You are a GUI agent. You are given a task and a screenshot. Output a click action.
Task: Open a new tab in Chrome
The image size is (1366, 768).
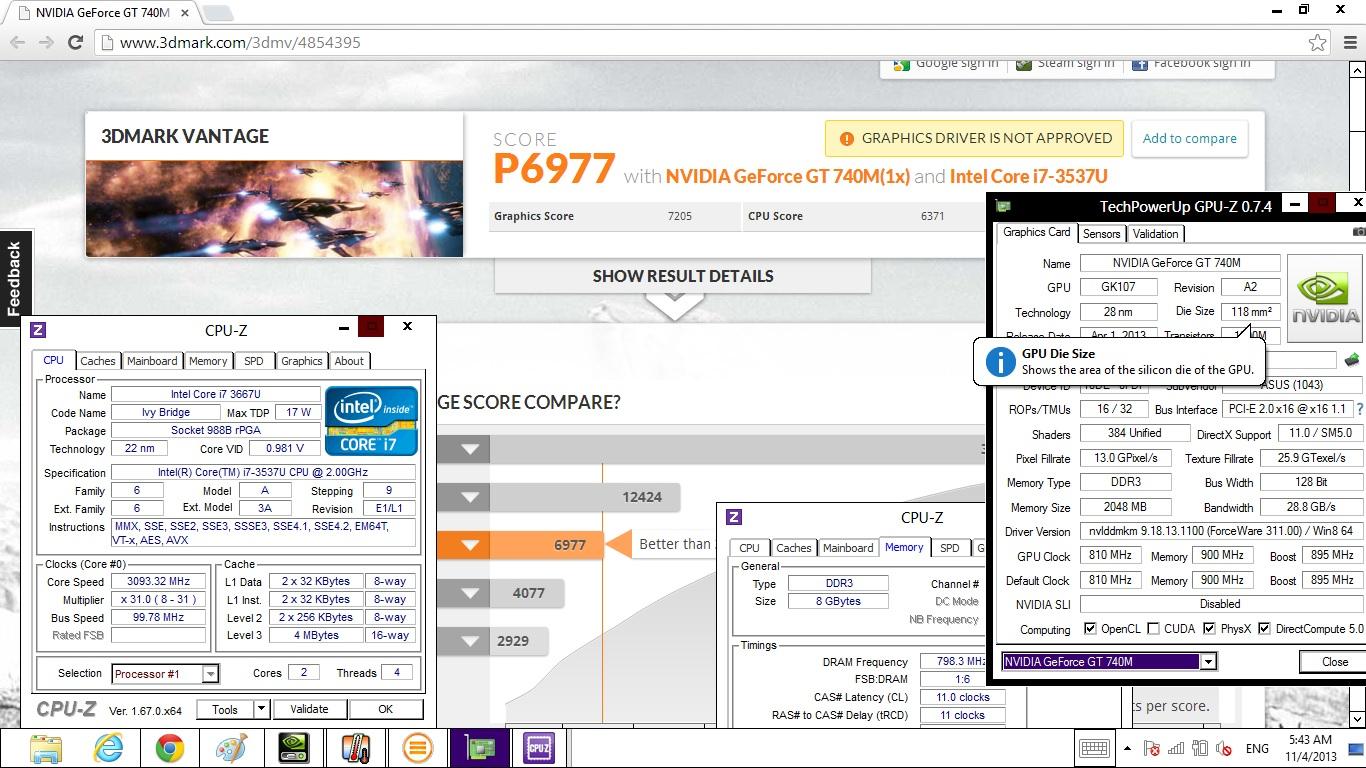coord(217,13)
